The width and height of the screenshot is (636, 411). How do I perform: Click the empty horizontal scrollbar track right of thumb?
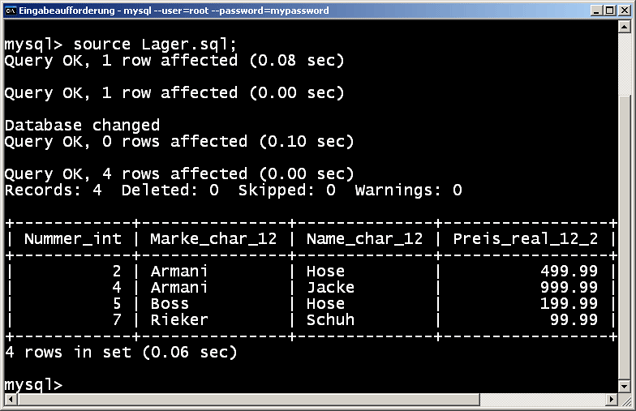[x=542, y=400]
